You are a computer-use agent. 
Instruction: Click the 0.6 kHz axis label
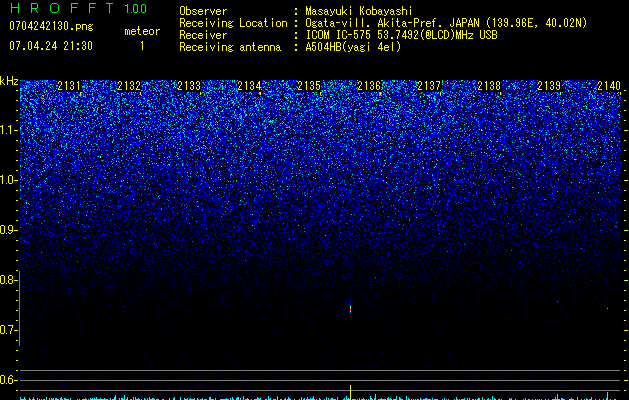coord(7,380)
